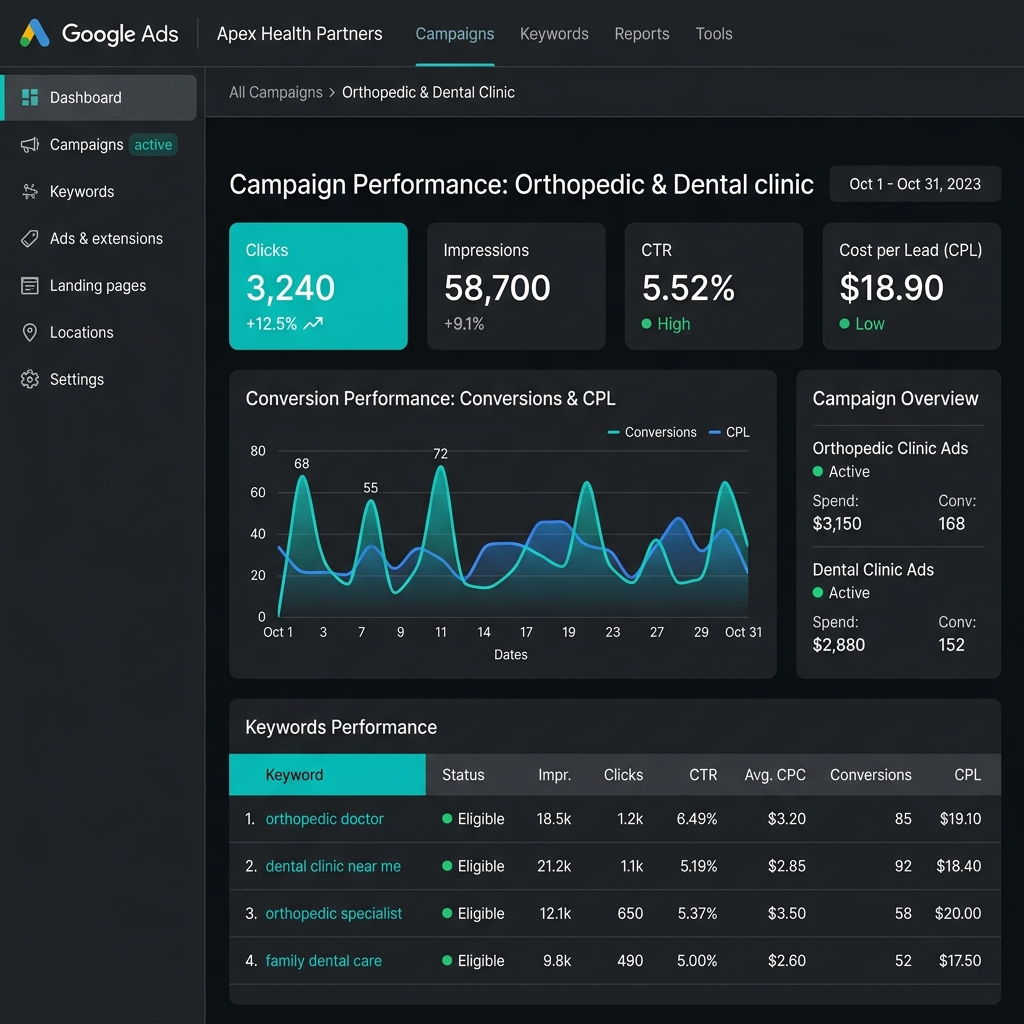This screenshot has height=1024, width=1024.
Task: Click the green dot next to Low
Action: coord(844,323)
